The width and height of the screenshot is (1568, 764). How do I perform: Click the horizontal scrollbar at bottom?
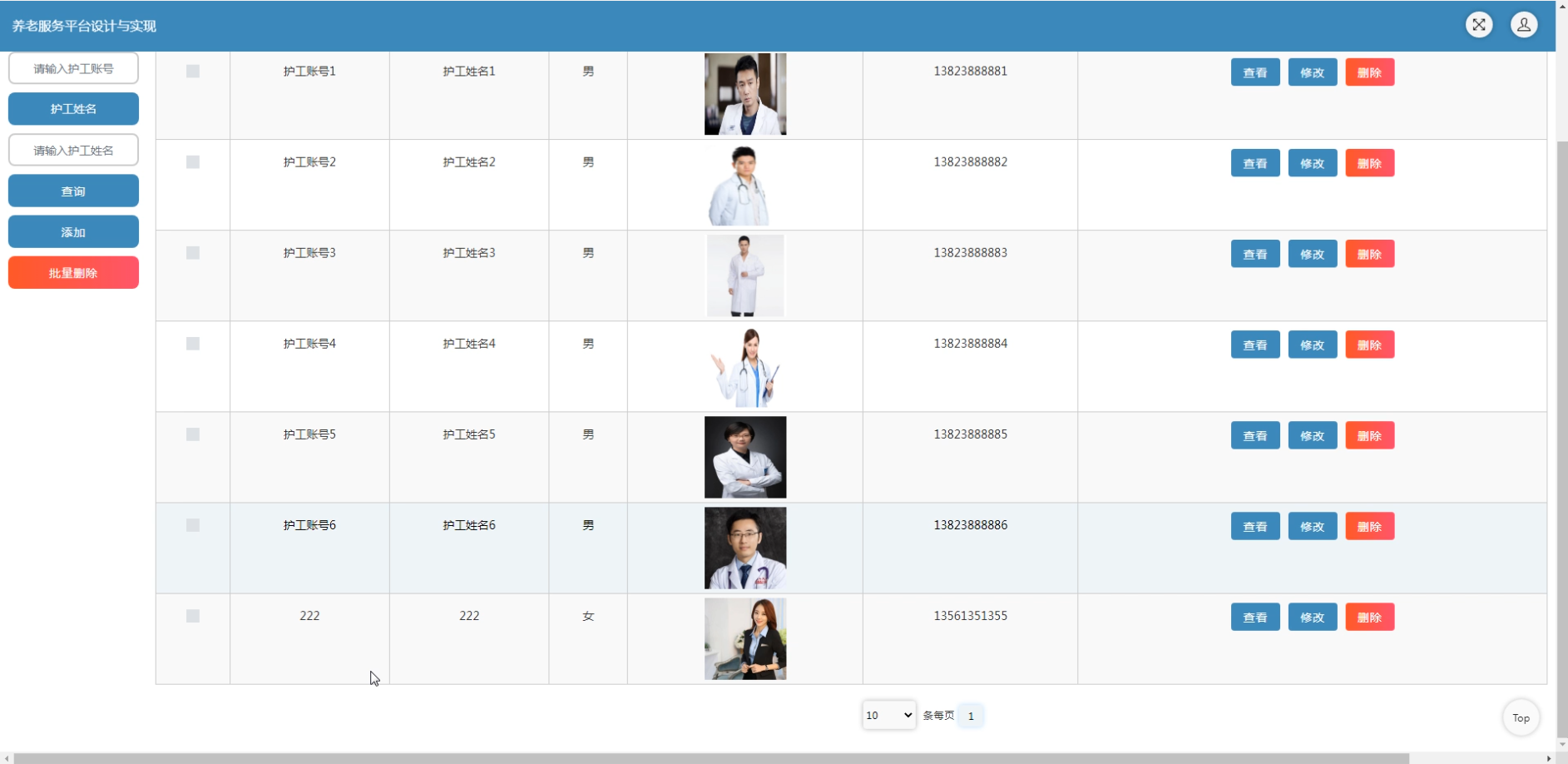coord(711,758)
